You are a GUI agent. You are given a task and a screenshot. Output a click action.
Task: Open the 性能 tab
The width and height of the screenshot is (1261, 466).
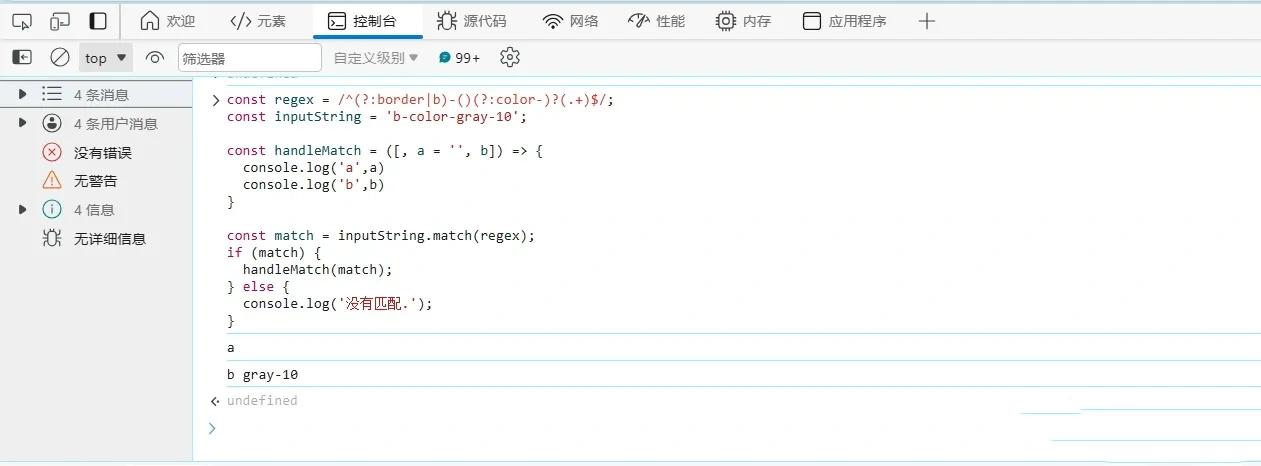tap(656, 21)
